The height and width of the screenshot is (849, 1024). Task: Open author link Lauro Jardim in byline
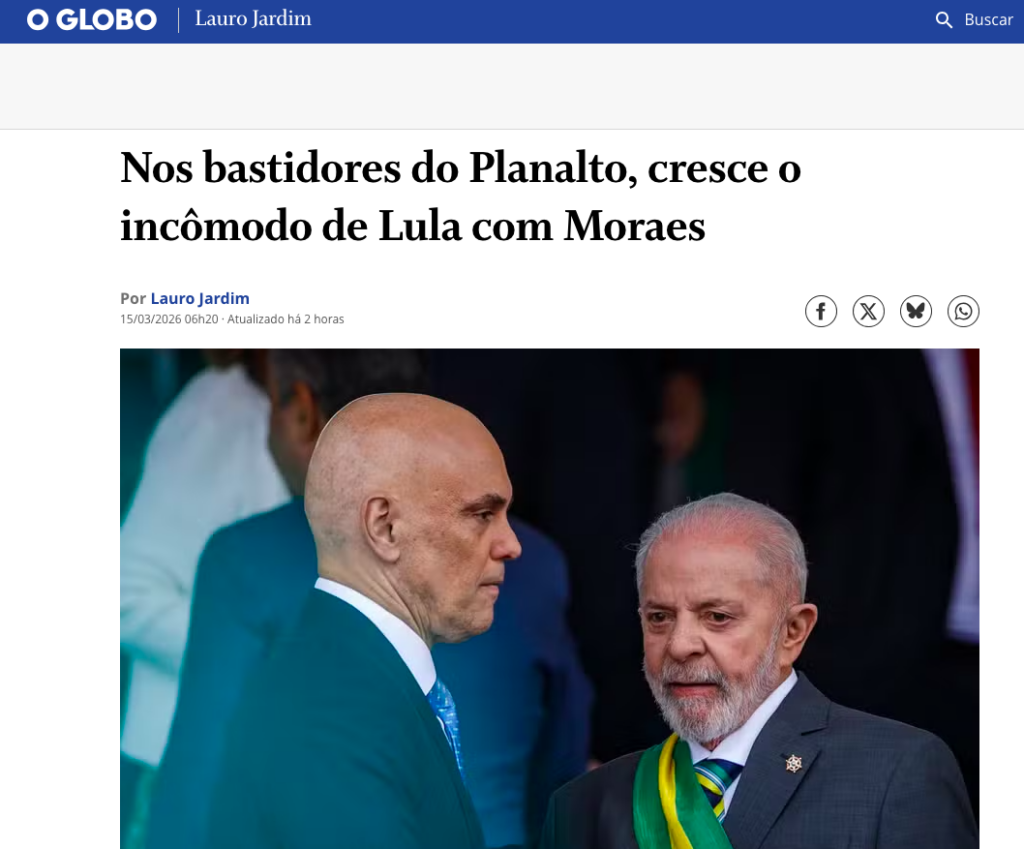200,298
